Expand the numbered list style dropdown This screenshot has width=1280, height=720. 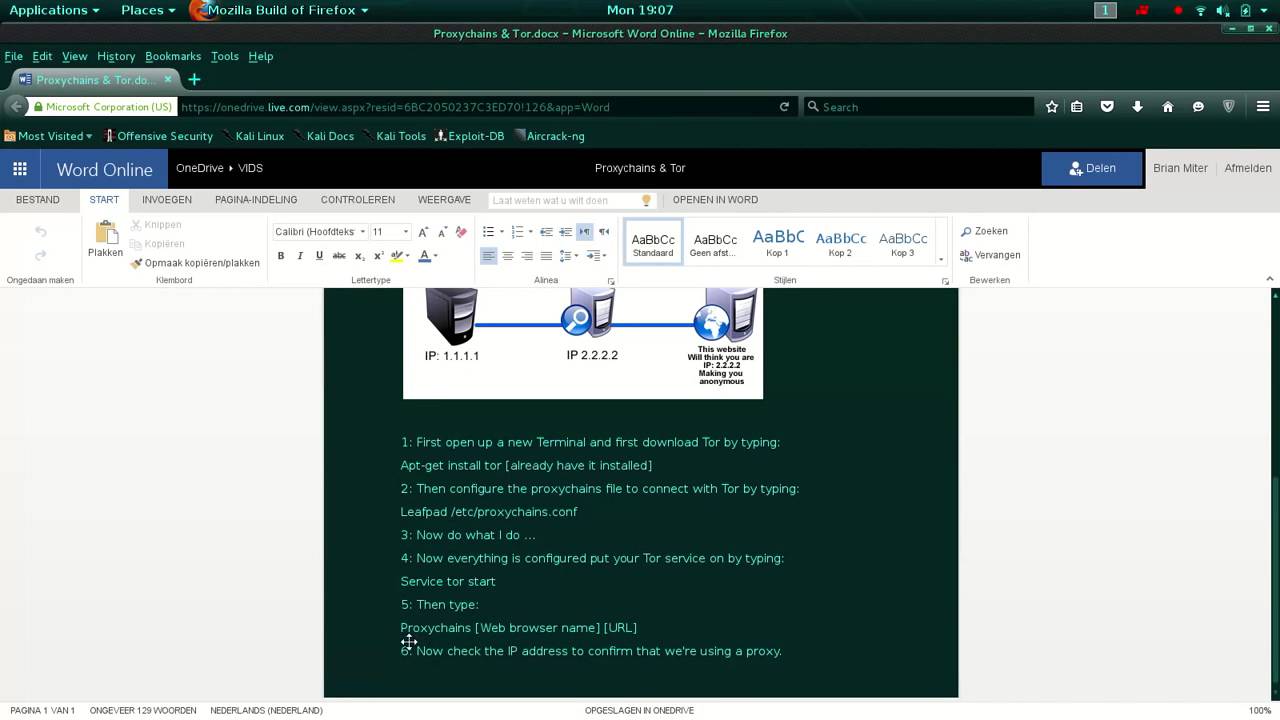(530, 232)
